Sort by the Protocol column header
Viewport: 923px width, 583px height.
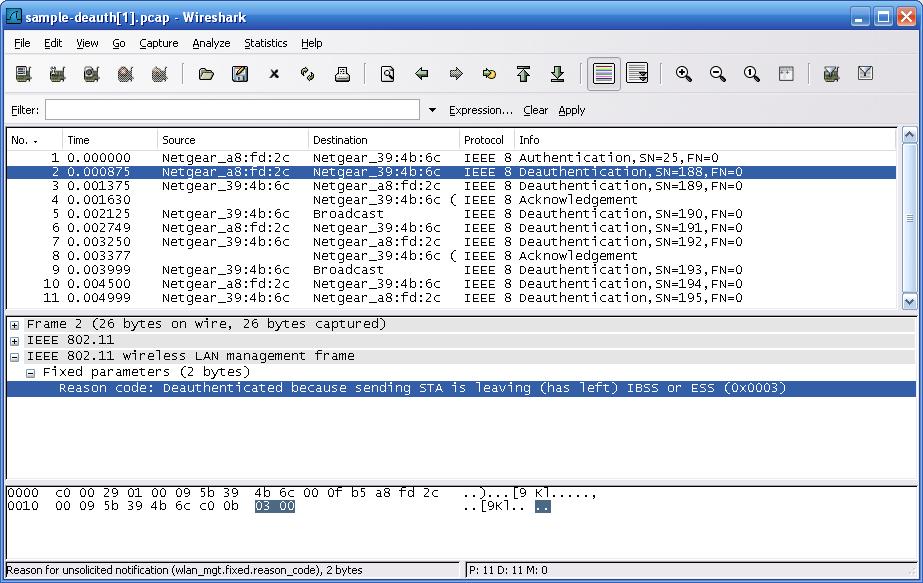487,140
